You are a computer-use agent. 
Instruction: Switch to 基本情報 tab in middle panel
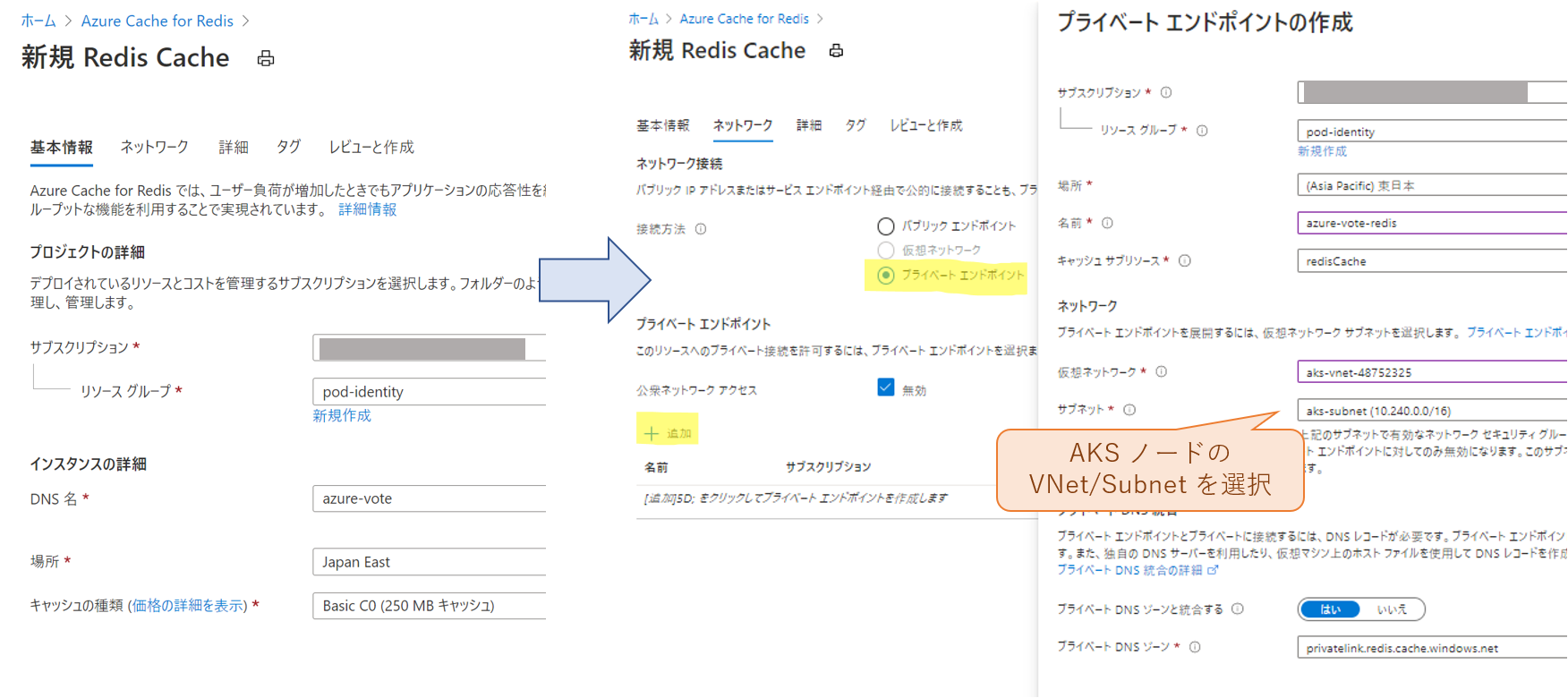click(x=663, y=125)
